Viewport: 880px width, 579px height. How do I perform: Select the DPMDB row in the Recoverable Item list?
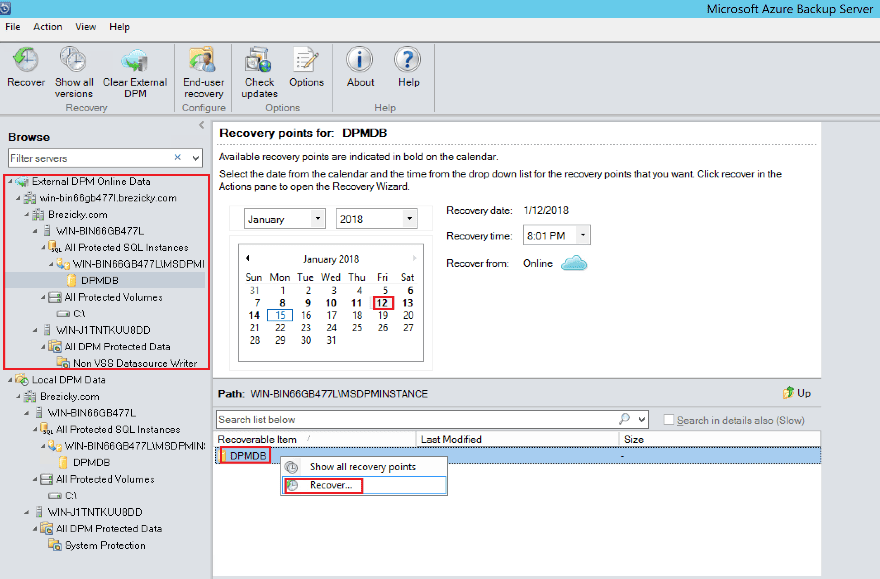(x=518, y=455)
